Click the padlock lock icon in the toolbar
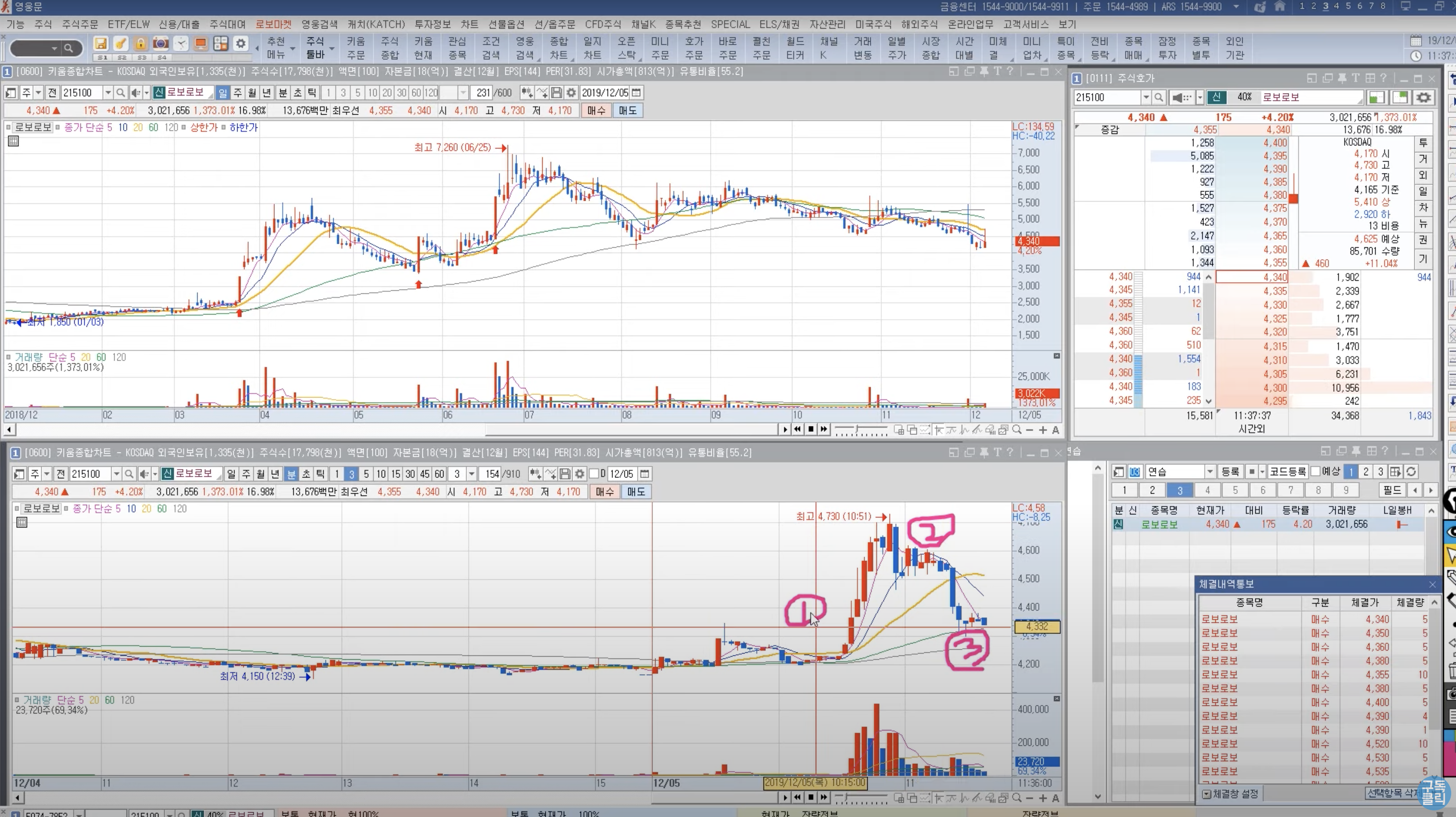The height and width of the screenshot is (817, 1456). [140, 44]
